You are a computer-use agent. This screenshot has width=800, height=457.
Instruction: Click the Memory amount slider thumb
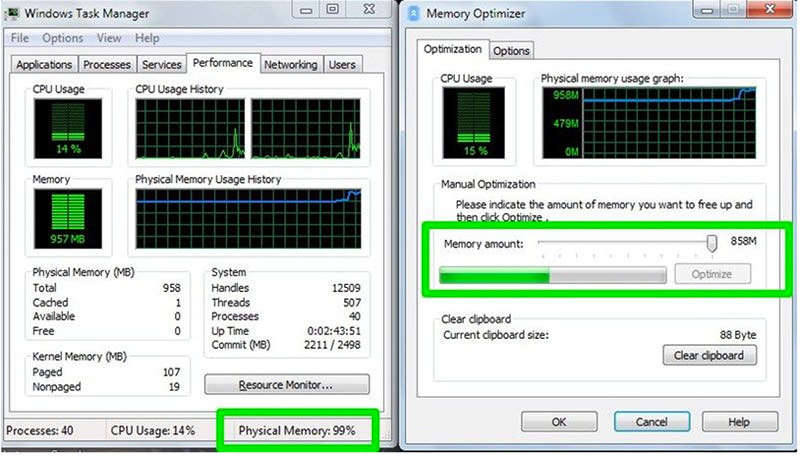(x=712, y=243)
